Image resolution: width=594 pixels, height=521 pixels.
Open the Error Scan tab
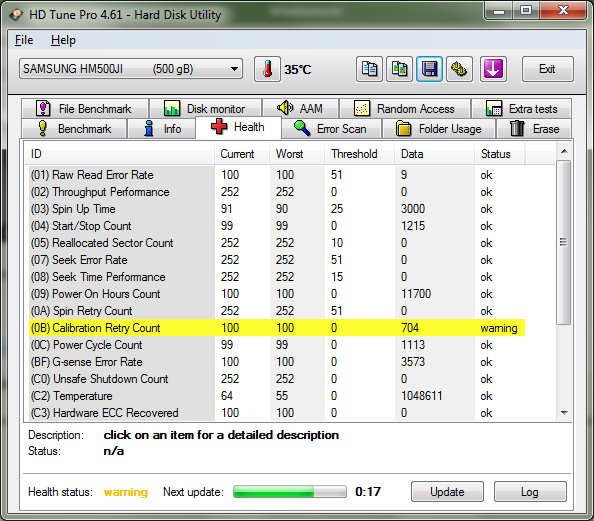point(331,129)
